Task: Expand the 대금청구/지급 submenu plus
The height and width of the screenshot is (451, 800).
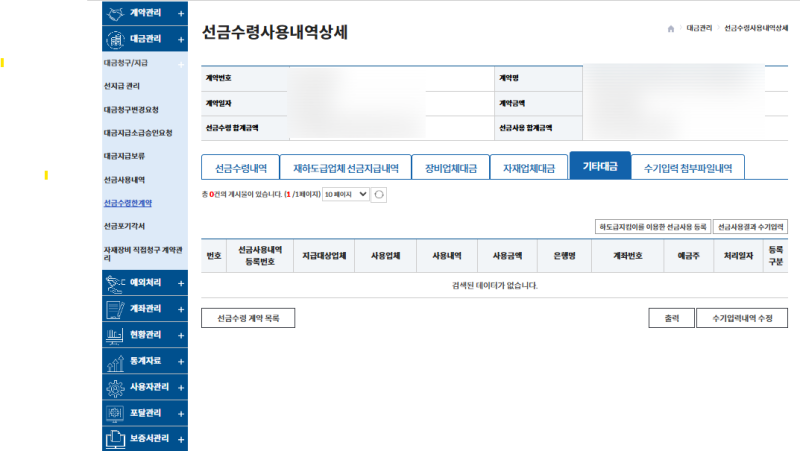Action: coord(181,65)
